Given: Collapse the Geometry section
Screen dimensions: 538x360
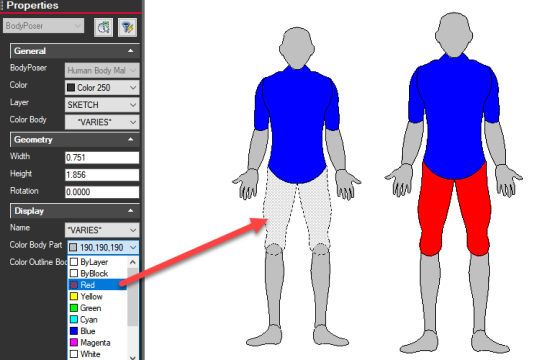Looking at the screenshot, I should pyautogui.click(x=131, y=139).
